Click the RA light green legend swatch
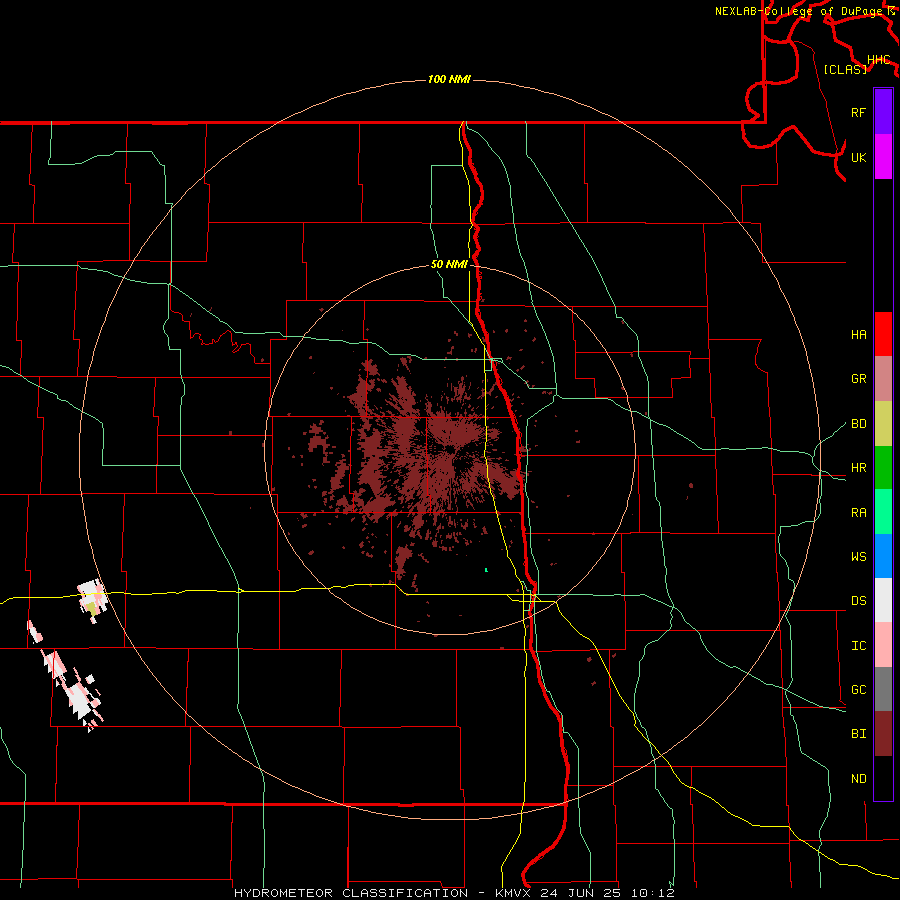The height and width of the screenshot is (900, 900). point(883,512)
